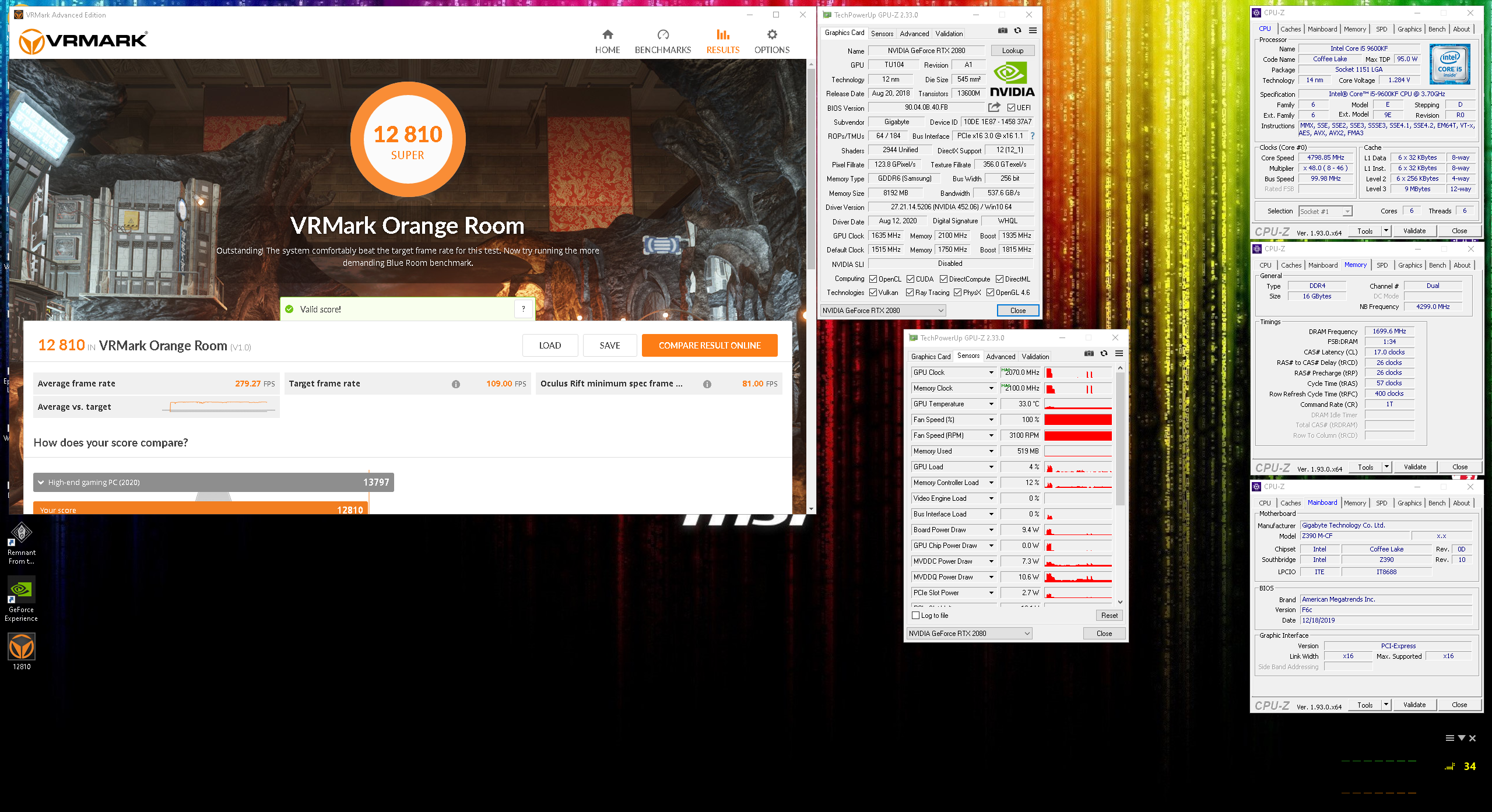
Task: Click the Average vs. target graph
Action: (x=219, y=406)
